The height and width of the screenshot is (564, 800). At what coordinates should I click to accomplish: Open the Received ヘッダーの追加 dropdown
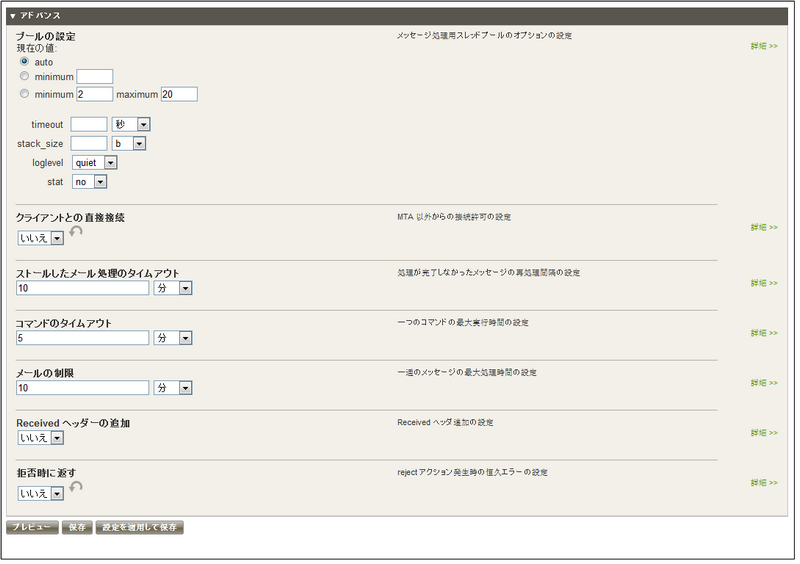pos(41,438)
